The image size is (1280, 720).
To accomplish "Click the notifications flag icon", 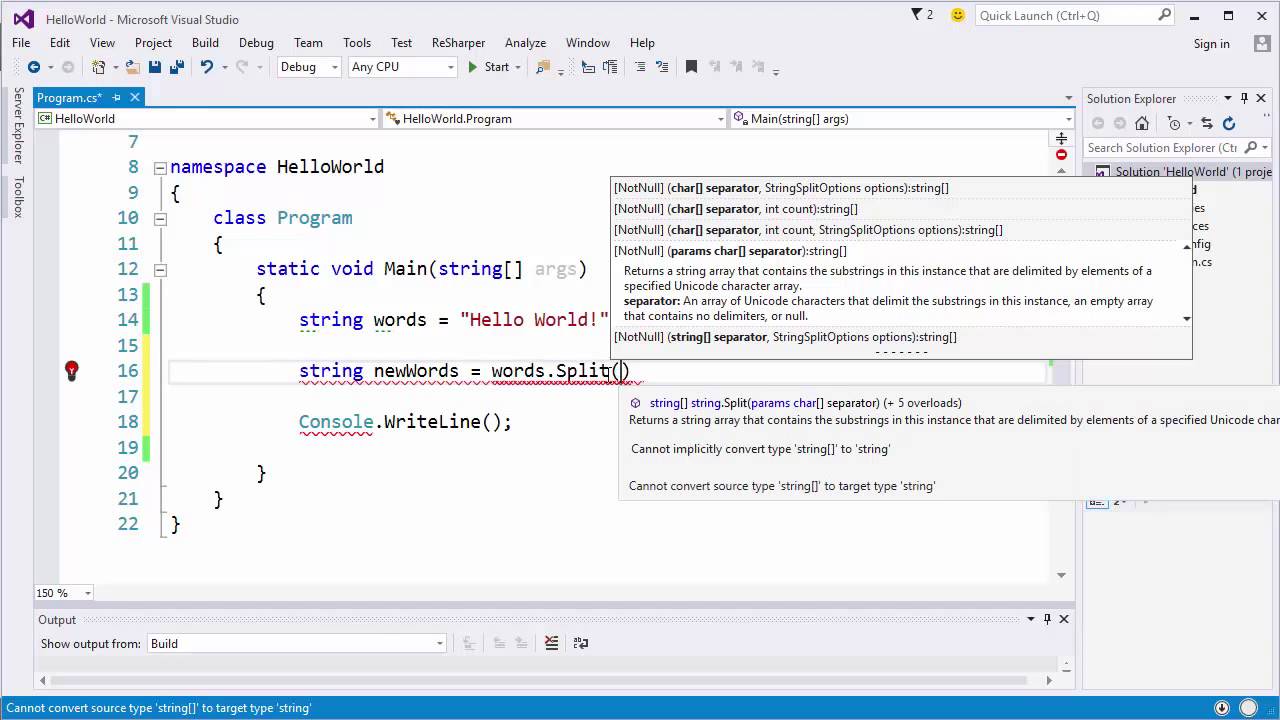I will coord(917,15).
